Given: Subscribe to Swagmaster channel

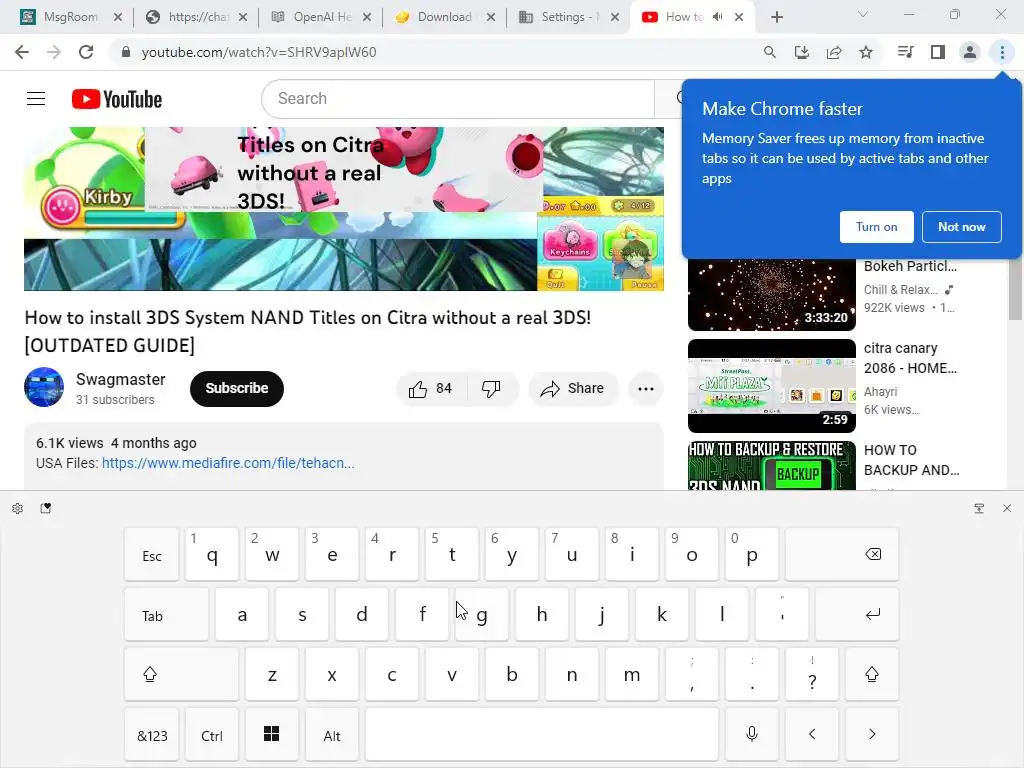Looking at the screenshot, I should 237,389.
